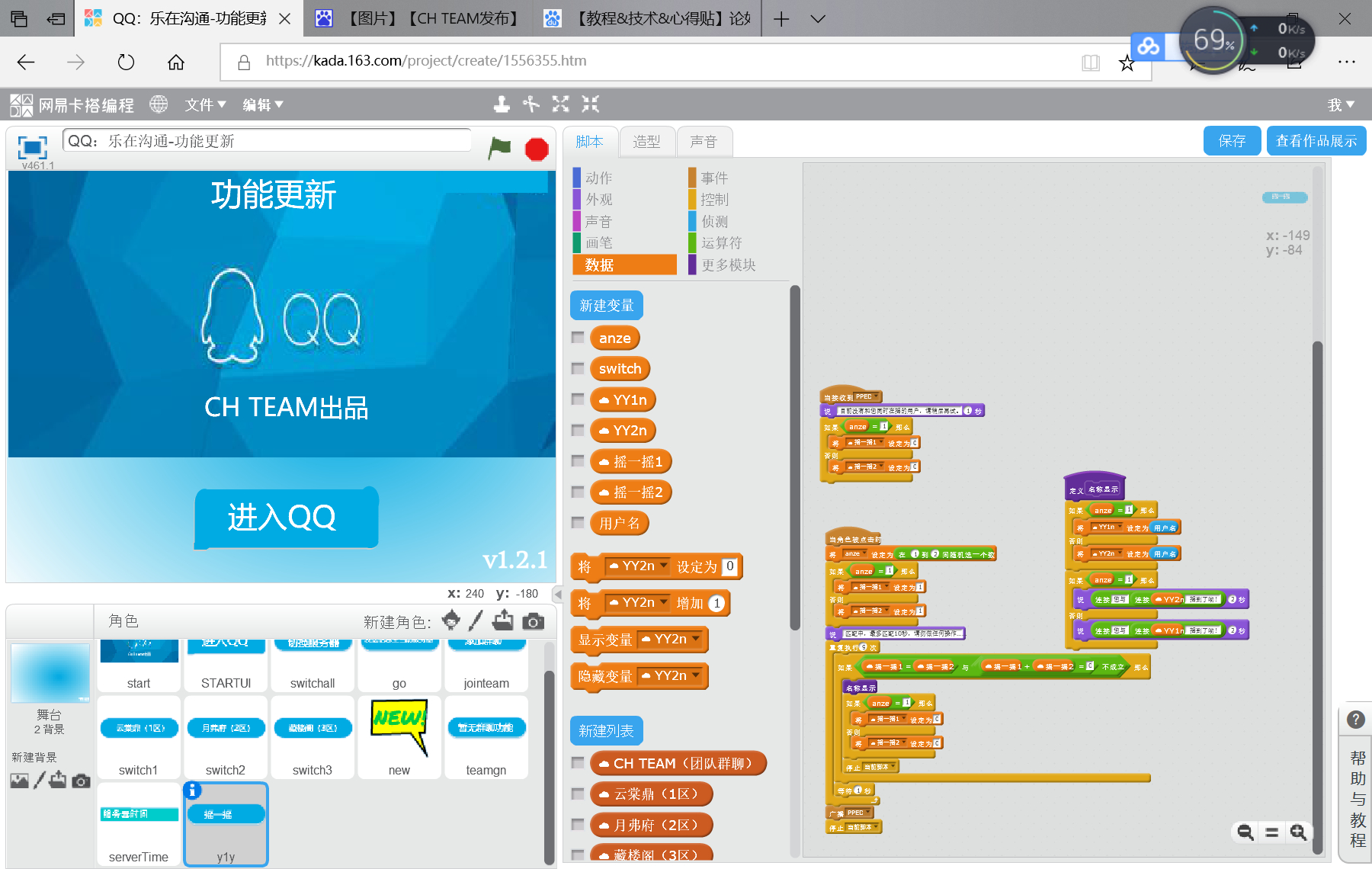Image resolution: width=1372 pixels, height=869 pixels.
Task: Zoom in the script area
Action: pyautogui.click(x=1298, y=832)
